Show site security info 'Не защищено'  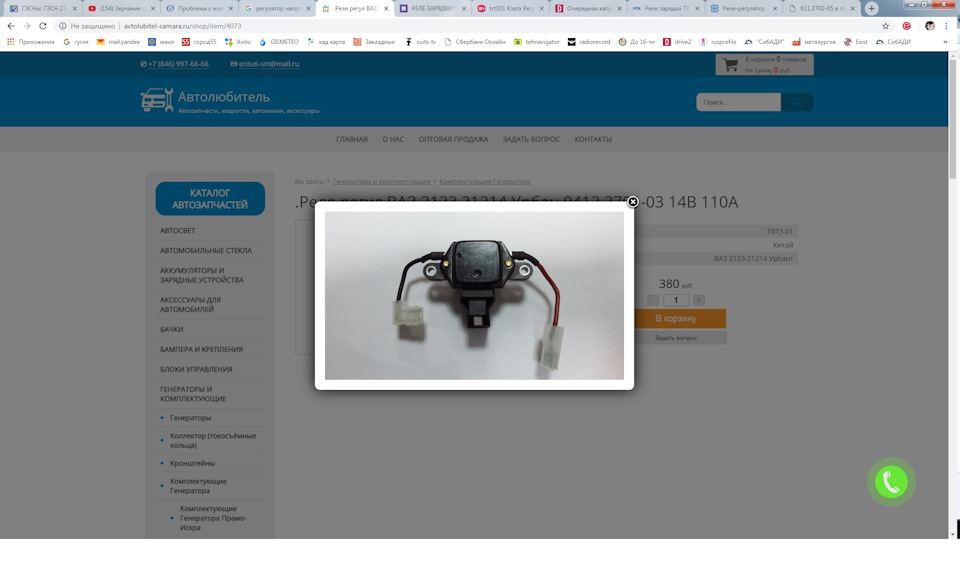pos(87,26)
